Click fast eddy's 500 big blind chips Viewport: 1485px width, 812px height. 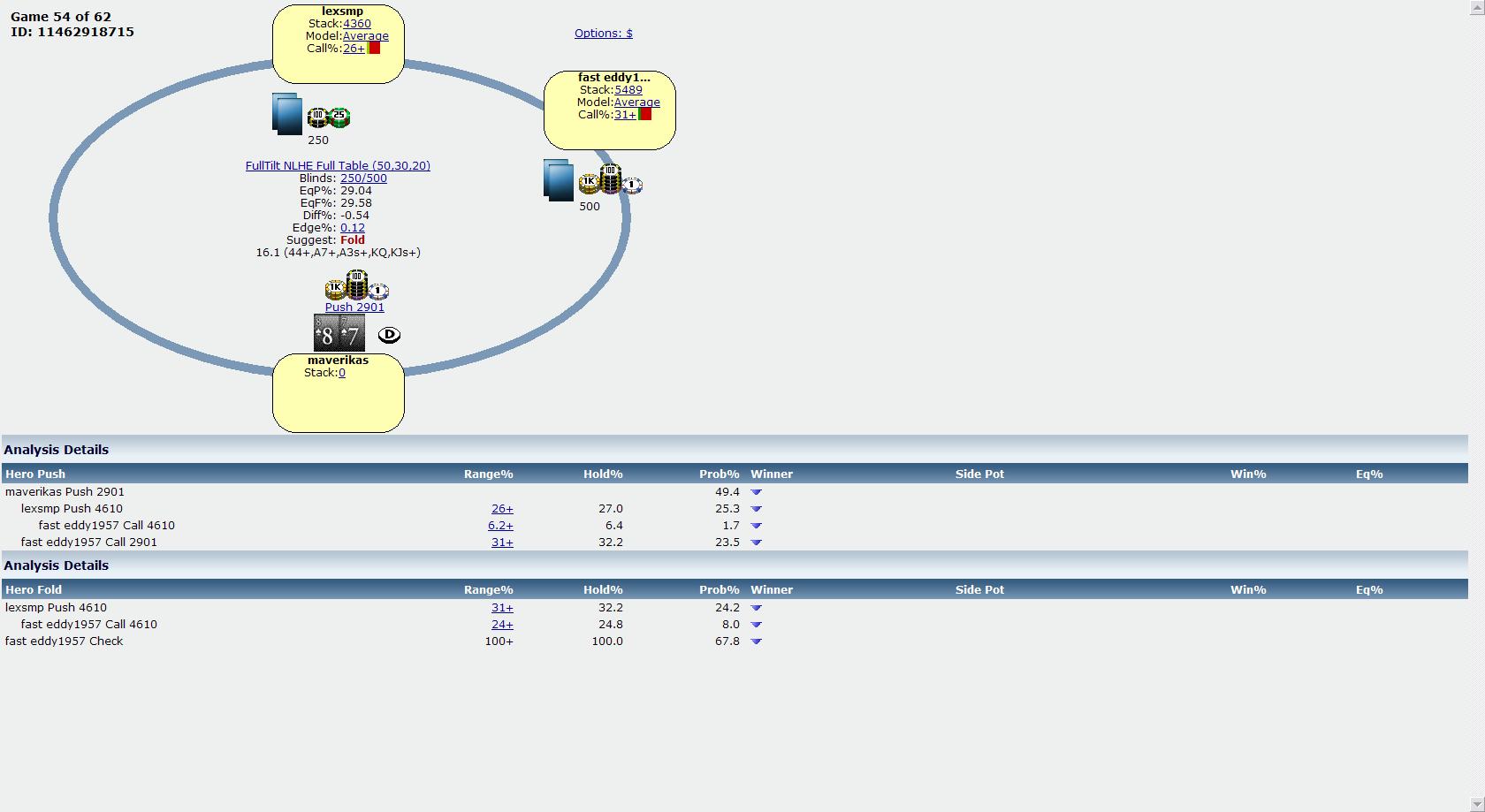[610, 180]
